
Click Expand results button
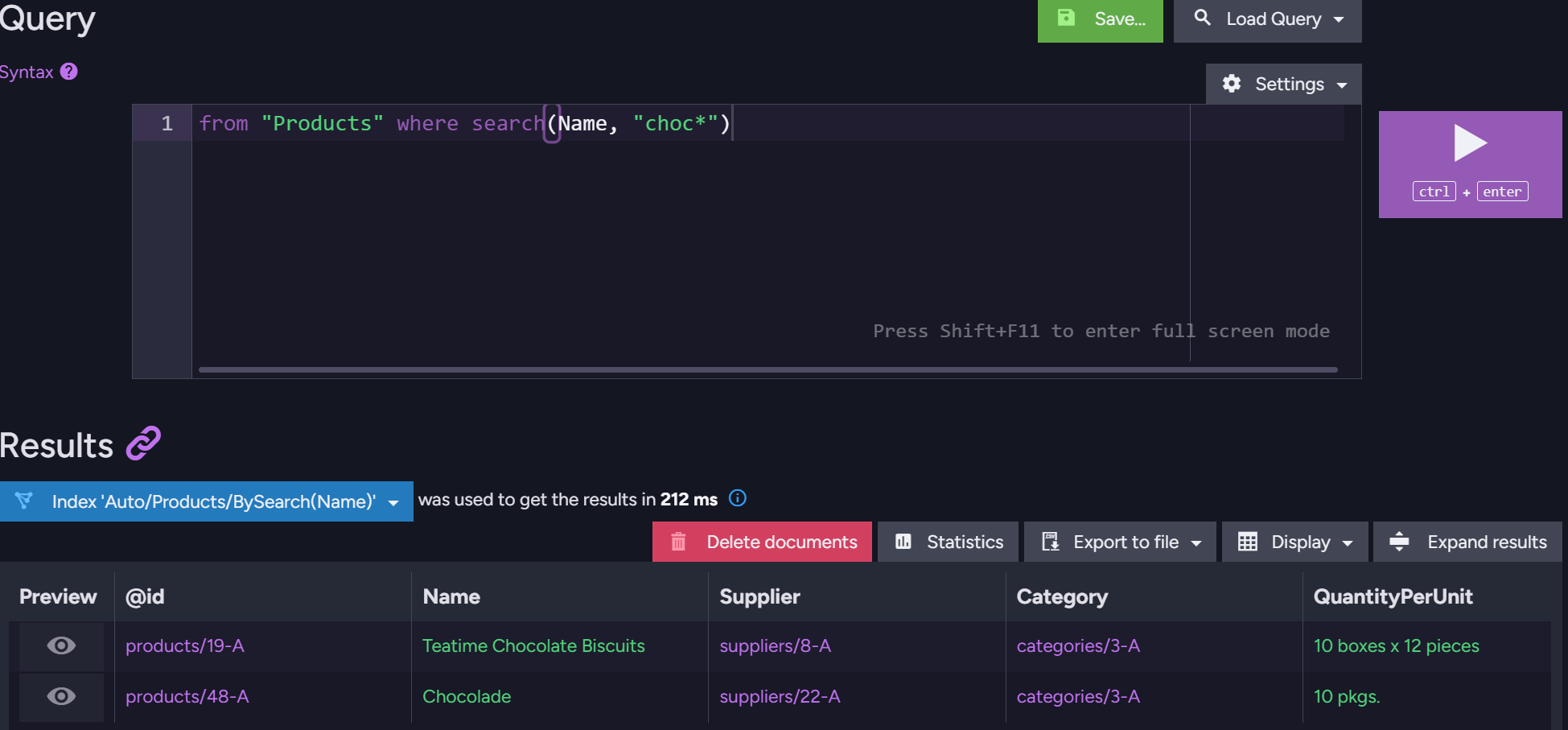pos(1467,542)
